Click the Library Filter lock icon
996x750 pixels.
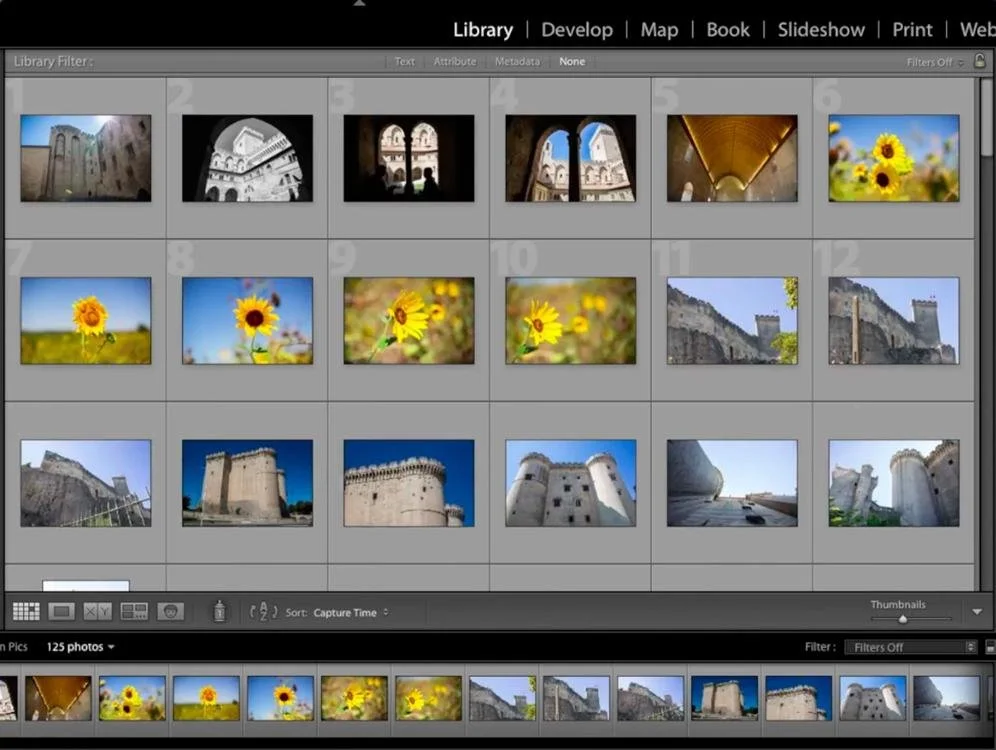(x=980, y=61)
